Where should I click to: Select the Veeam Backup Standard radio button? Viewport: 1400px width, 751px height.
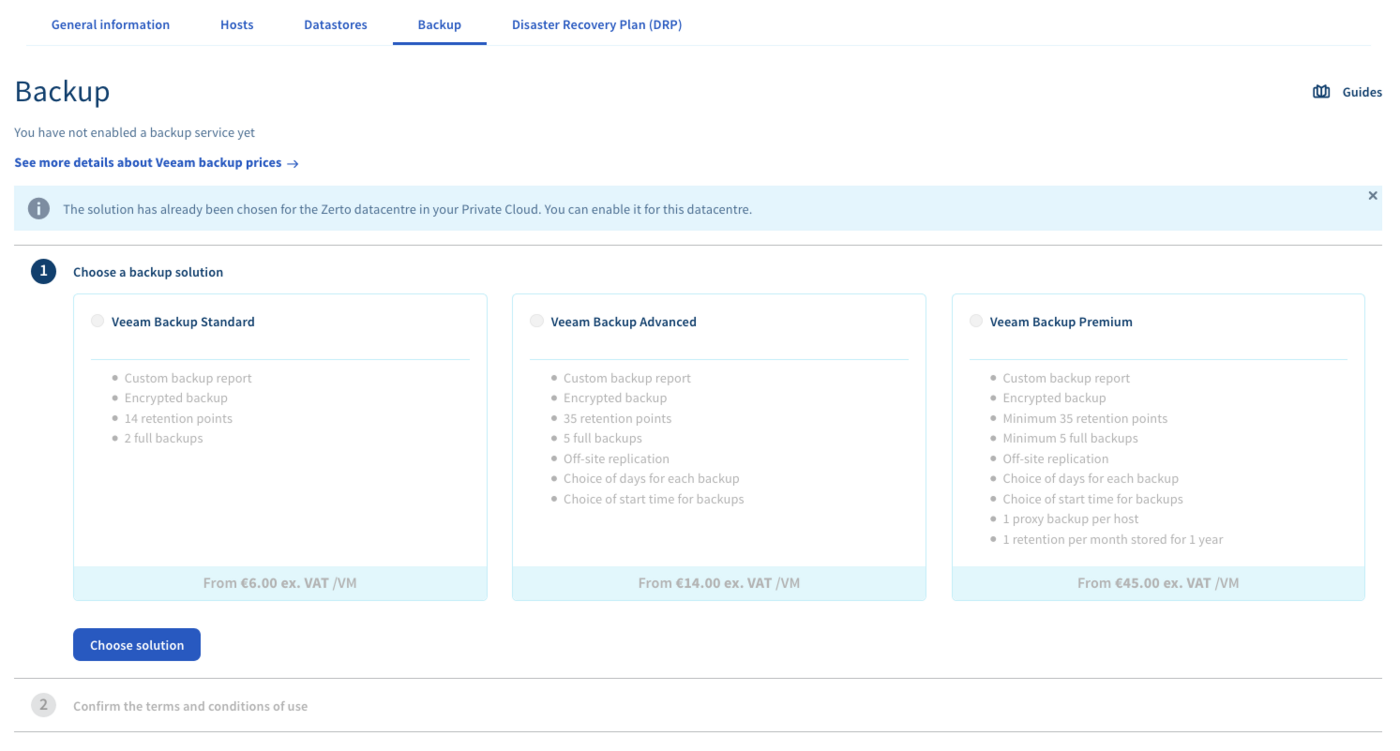pos(97,321)
